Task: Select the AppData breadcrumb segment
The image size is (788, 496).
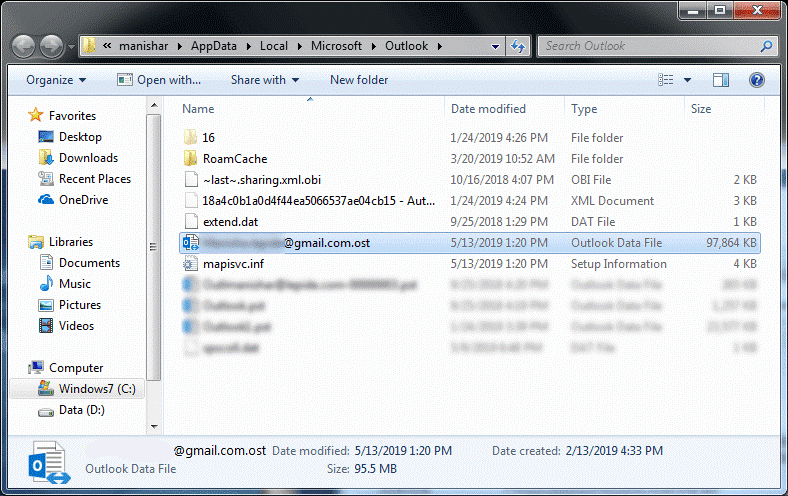Action: click(x=214, y=46)
